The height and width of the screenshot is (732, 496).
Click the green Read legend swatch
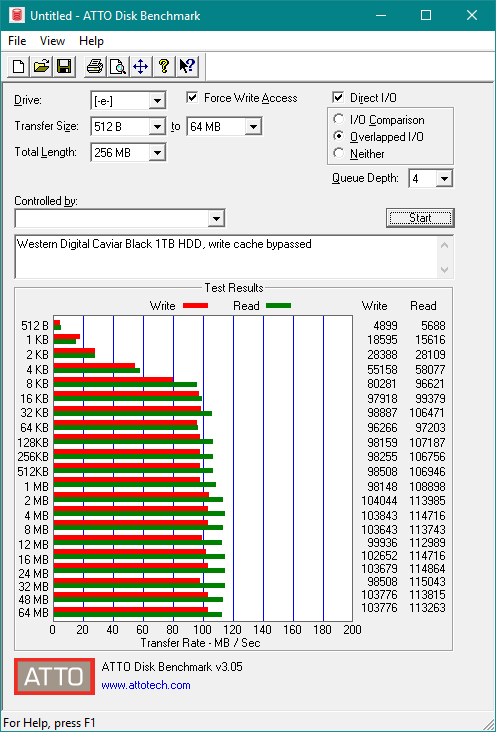coord(278,306)
